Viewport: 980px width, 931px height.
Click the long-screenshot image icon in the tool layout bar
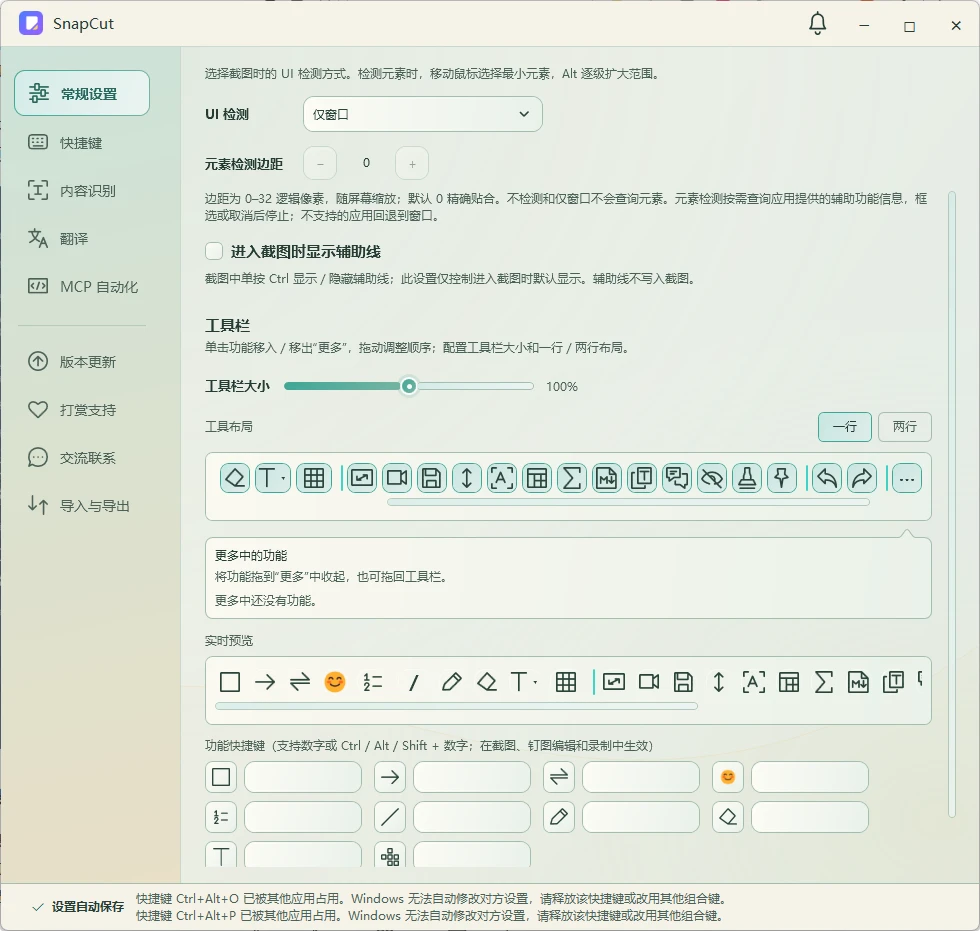(362, 479)
